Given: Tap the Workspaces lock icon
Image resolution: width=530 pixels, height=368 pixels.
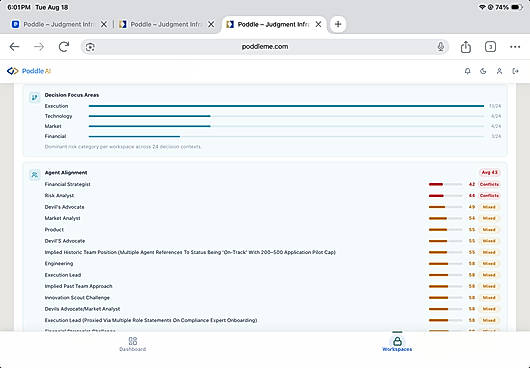Looking at the screenshot, I should 397,341.
